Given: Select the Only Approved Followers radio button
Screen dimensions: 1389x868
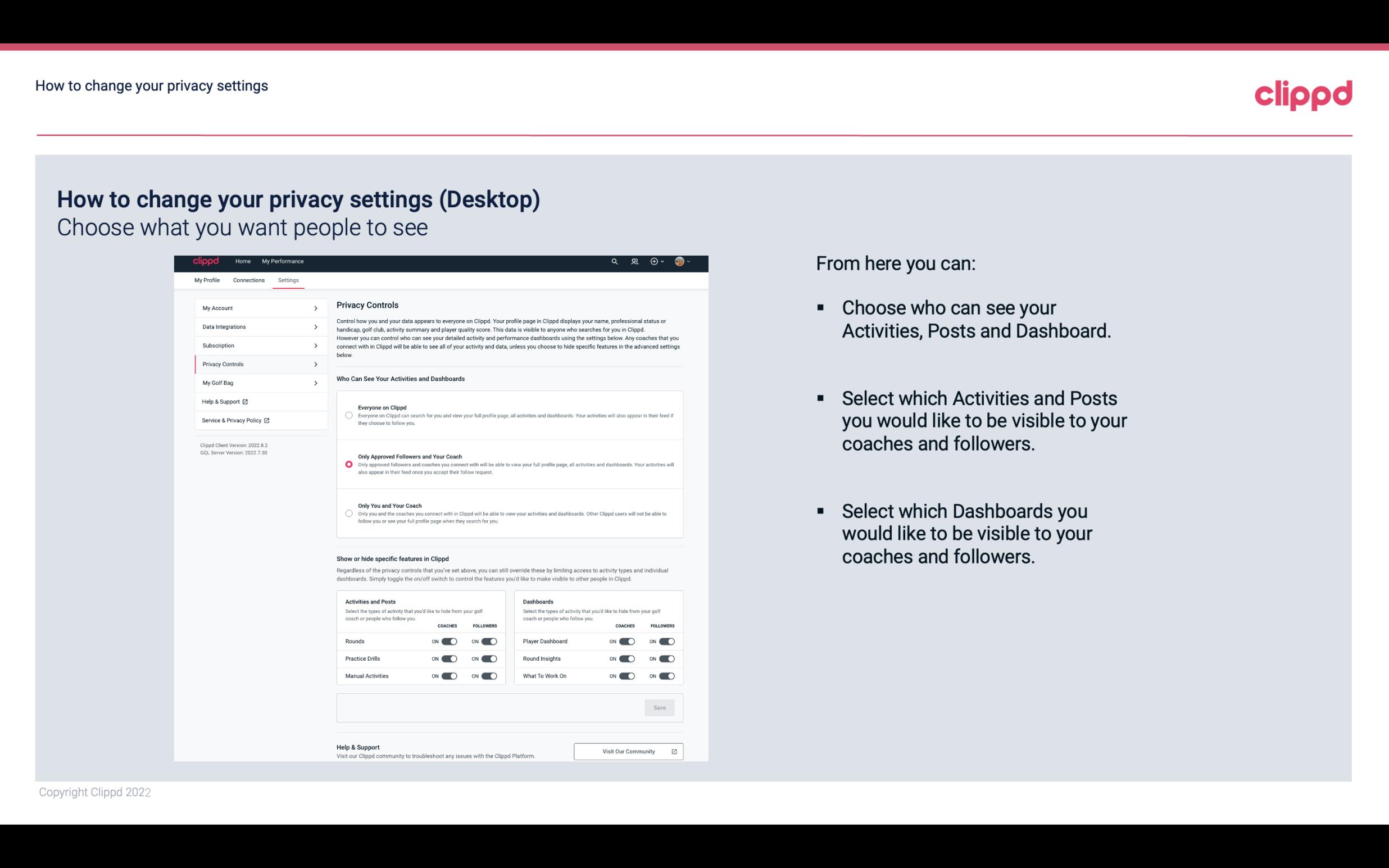Looking at the screenshot, I should pos(348,464).
